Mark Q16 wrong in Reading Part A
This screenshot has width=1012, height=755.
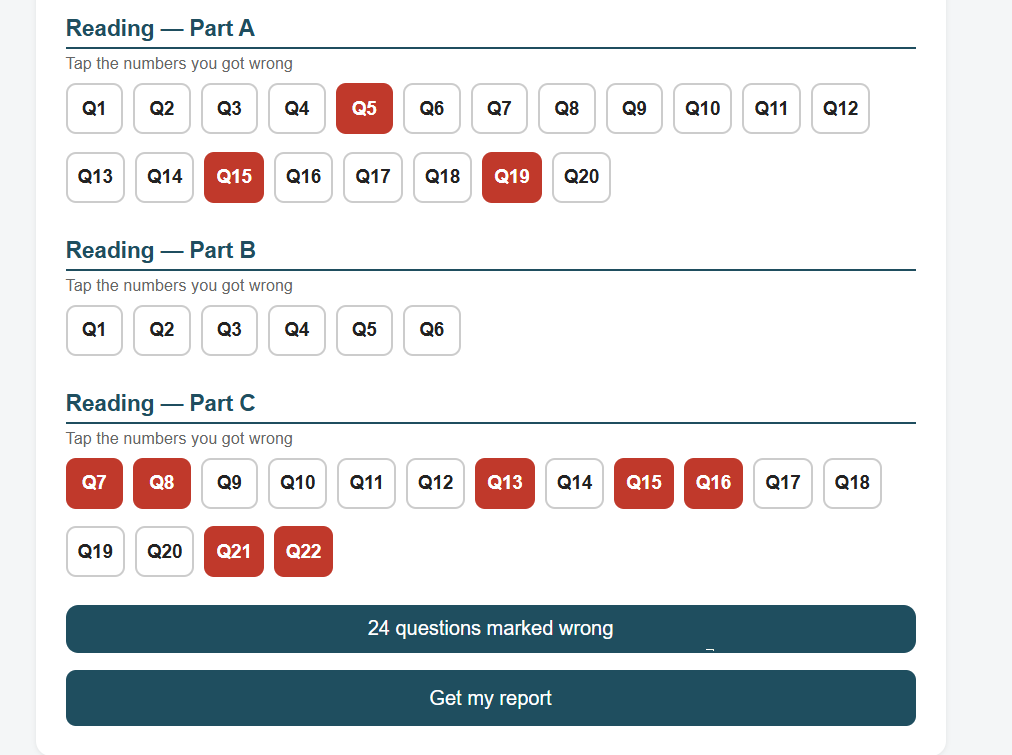point(303,177)
